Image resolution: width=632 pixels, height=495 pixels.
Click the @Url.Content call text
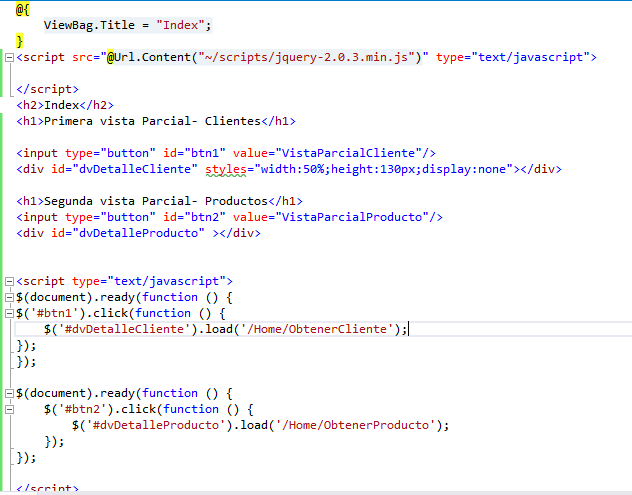tap(264, 57)
